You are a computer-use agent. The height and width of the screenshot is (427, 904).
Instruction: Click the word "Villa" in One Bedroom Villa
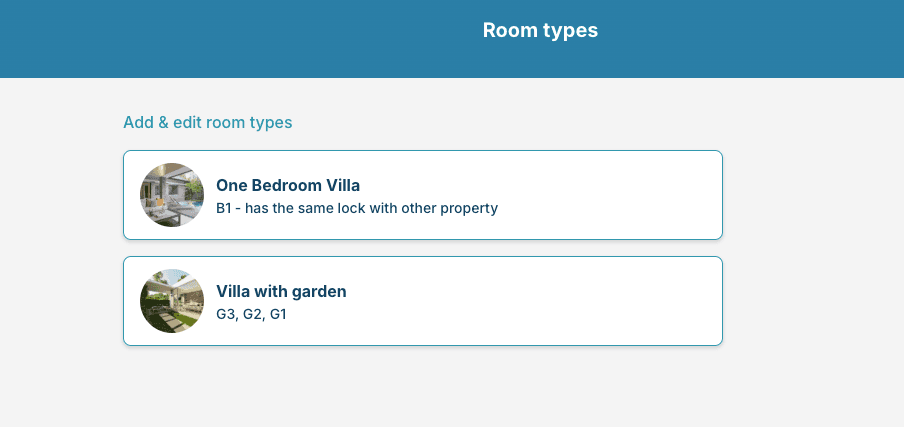(x=340, y=185)
